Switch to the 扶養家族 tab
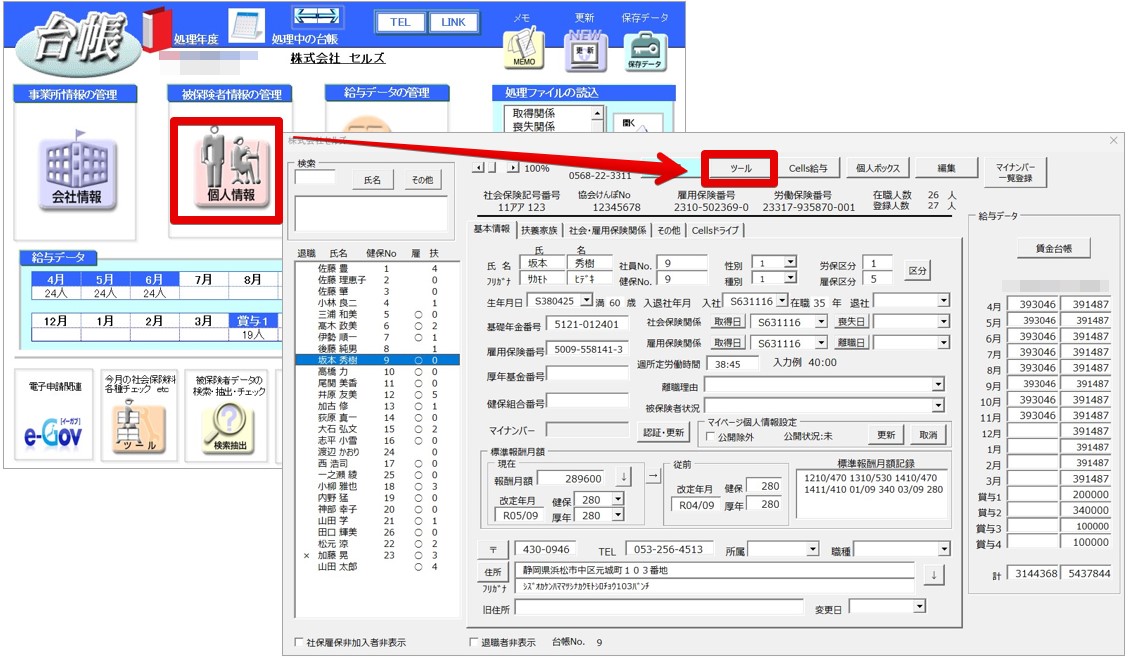The width and height of the screenshot is (1129, 660). click(539, 230)
